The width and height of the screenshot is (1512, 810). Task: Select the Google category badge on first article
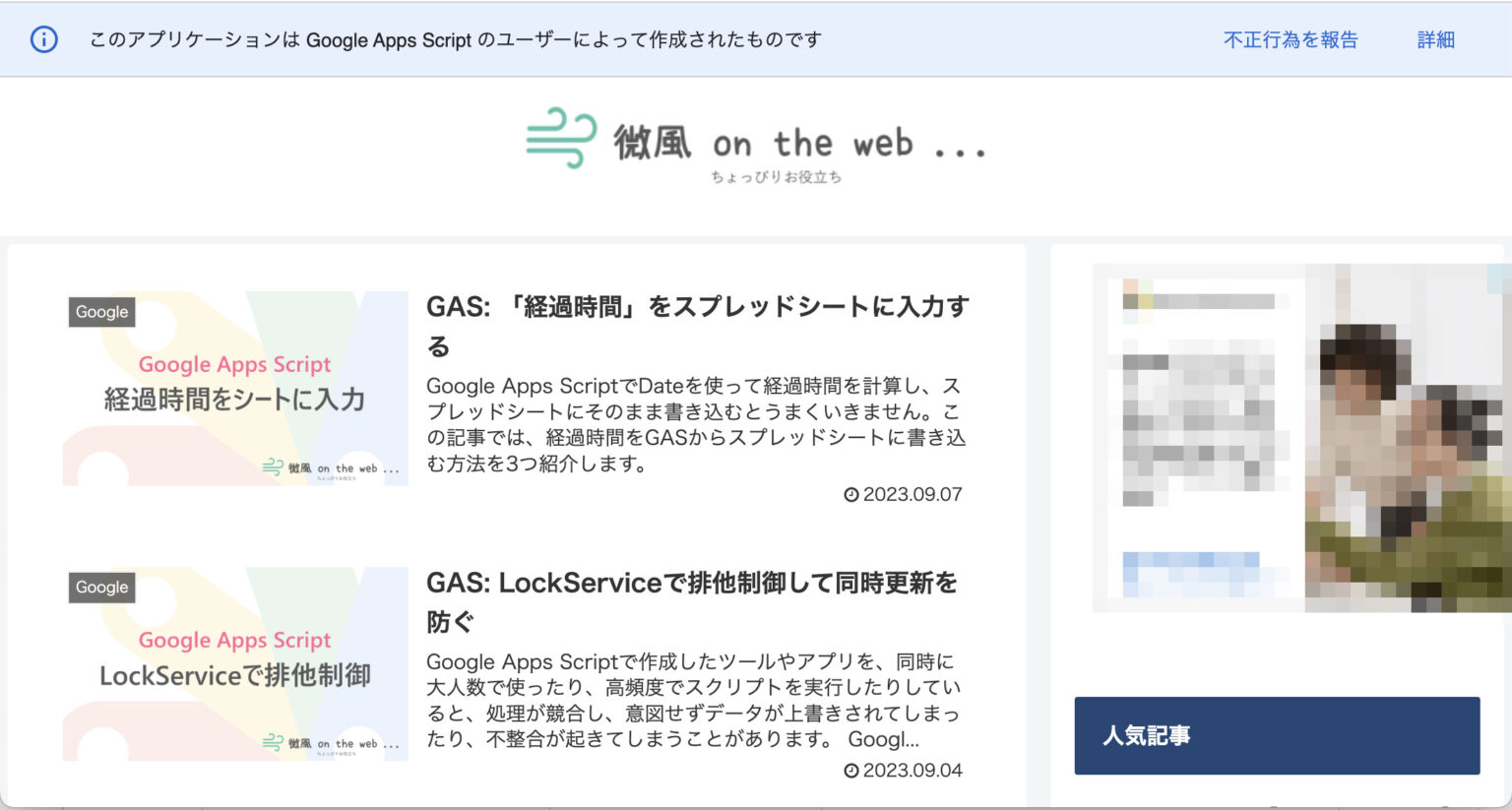[100, 312]
